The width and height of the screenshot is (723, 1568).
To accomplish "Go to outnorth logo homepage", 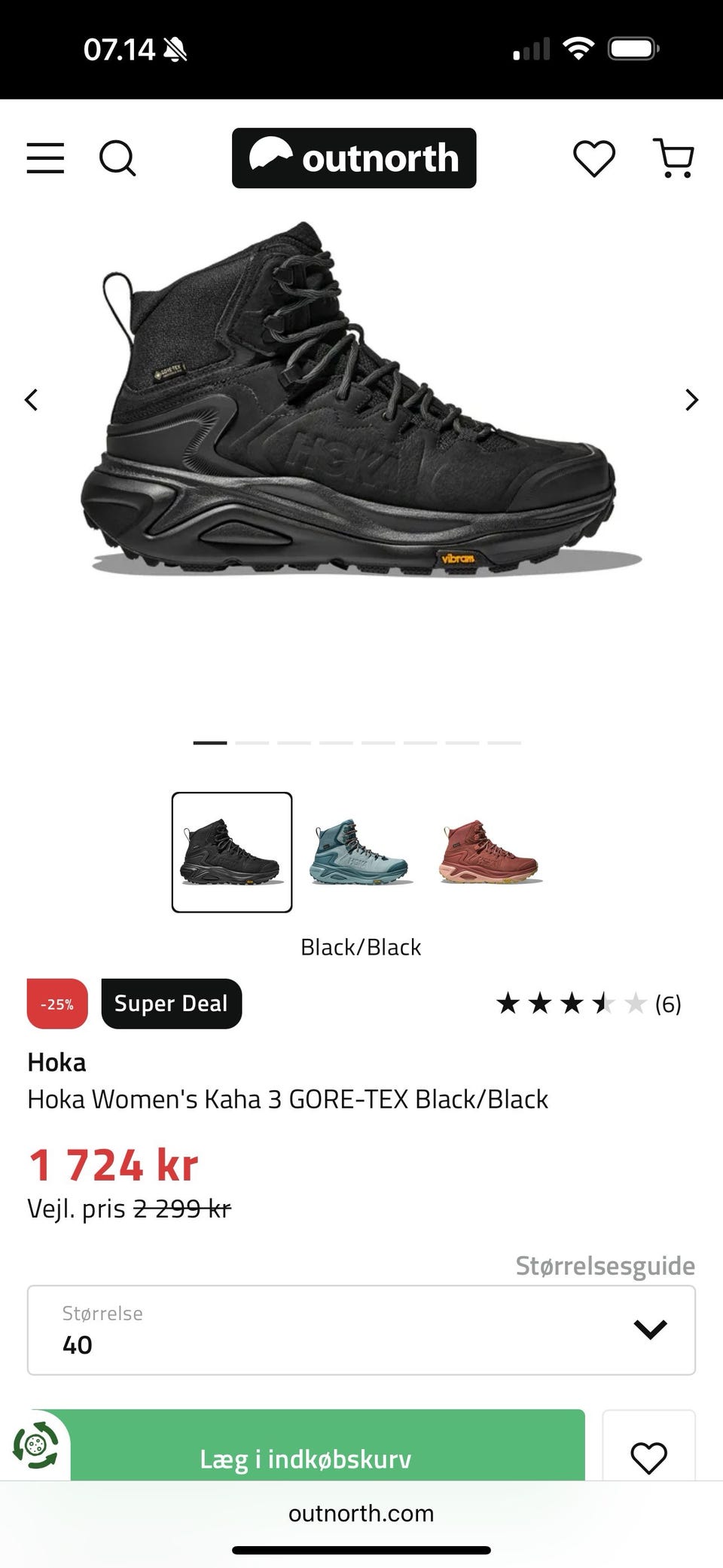I will [354, 158].
